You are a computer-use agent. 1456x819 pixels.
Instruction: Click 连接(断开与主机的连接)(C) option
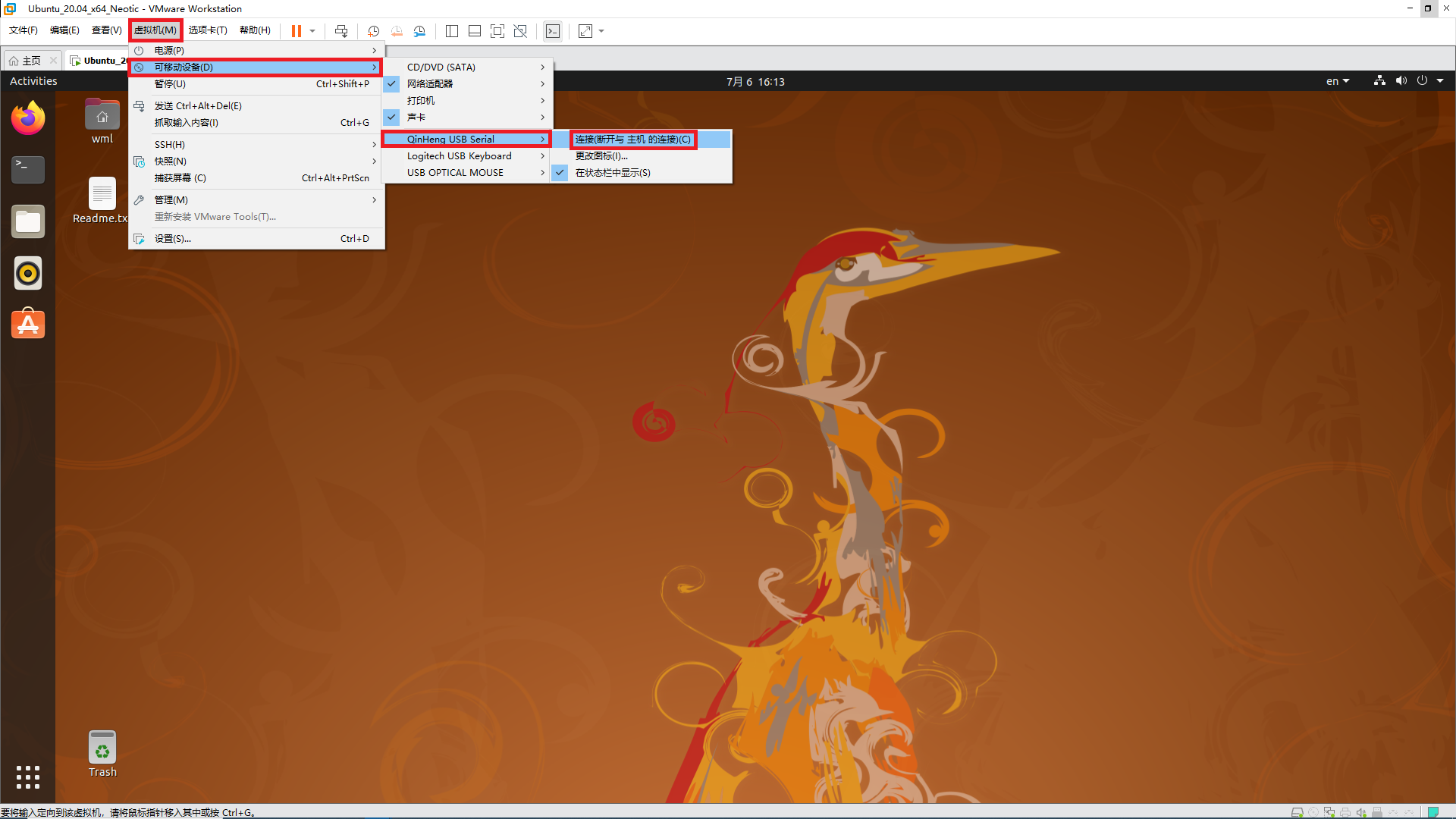pos(642,140)
